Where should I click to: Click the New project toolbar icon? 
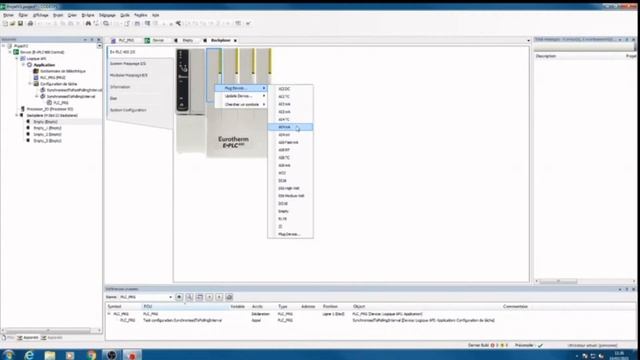5,24
